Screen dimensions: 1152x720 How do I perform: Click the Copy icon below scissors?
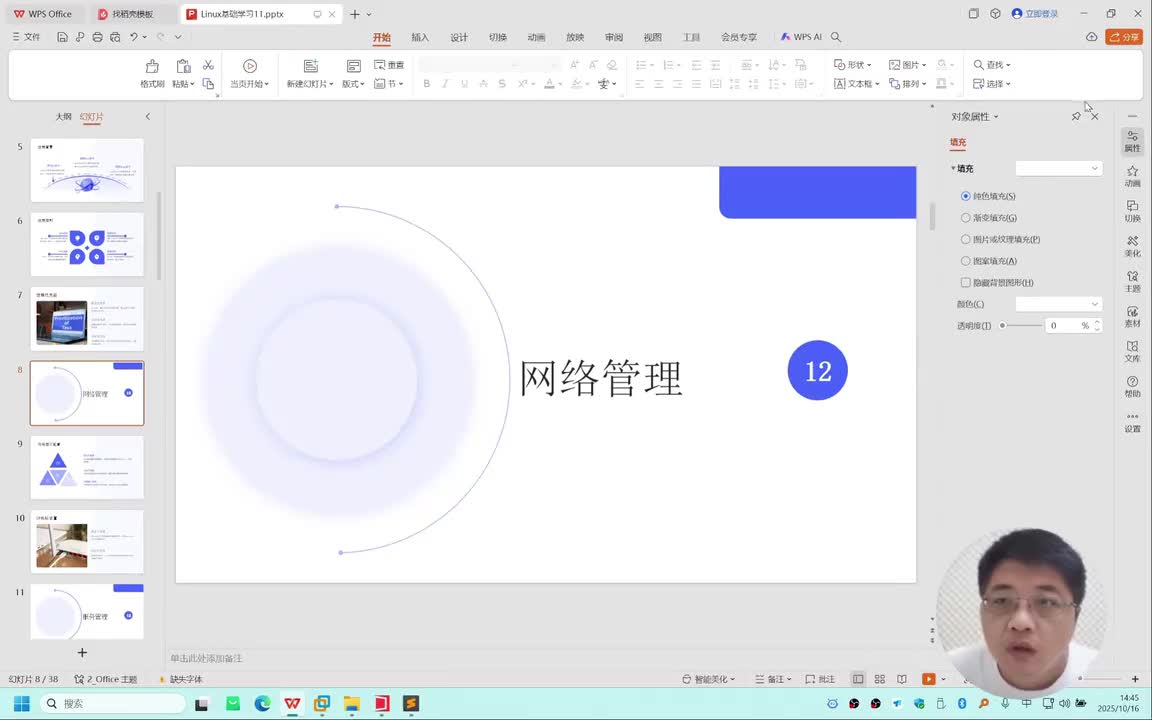209,84
